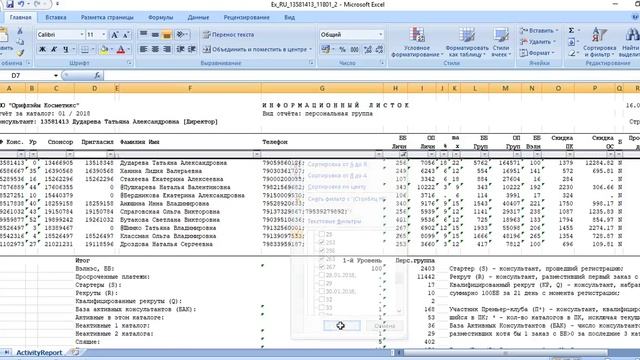Apply accounting number format
The height and width of the screenshot is (360, 640).
(x=325, y=49)
